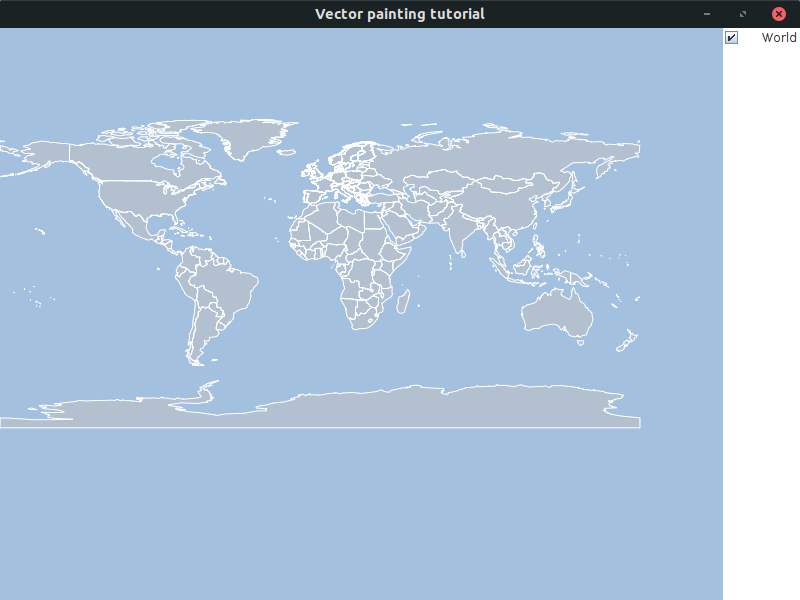Click the Vector painting tutorial title text
Screen dimensions: 800x600
click(399, 14)
